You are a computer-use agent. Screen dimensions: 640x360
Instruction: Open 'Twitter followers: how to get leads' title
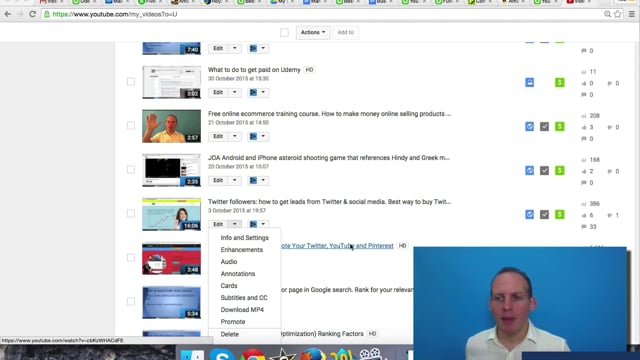[x=329, y=202]
